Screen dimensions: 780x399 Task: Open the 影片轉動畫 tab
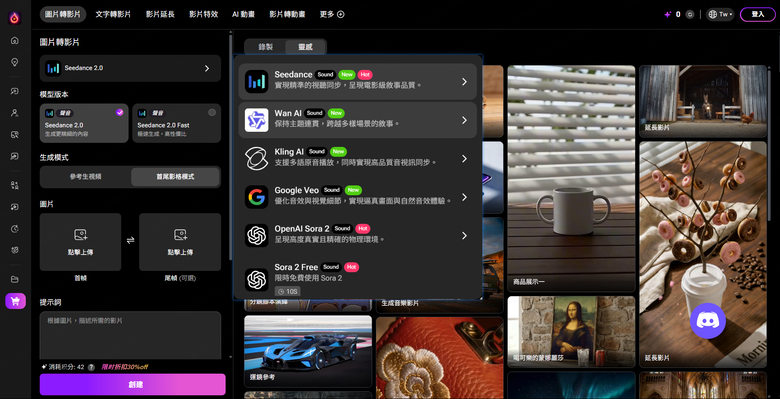pyautogui.click(x=288, y=14)
